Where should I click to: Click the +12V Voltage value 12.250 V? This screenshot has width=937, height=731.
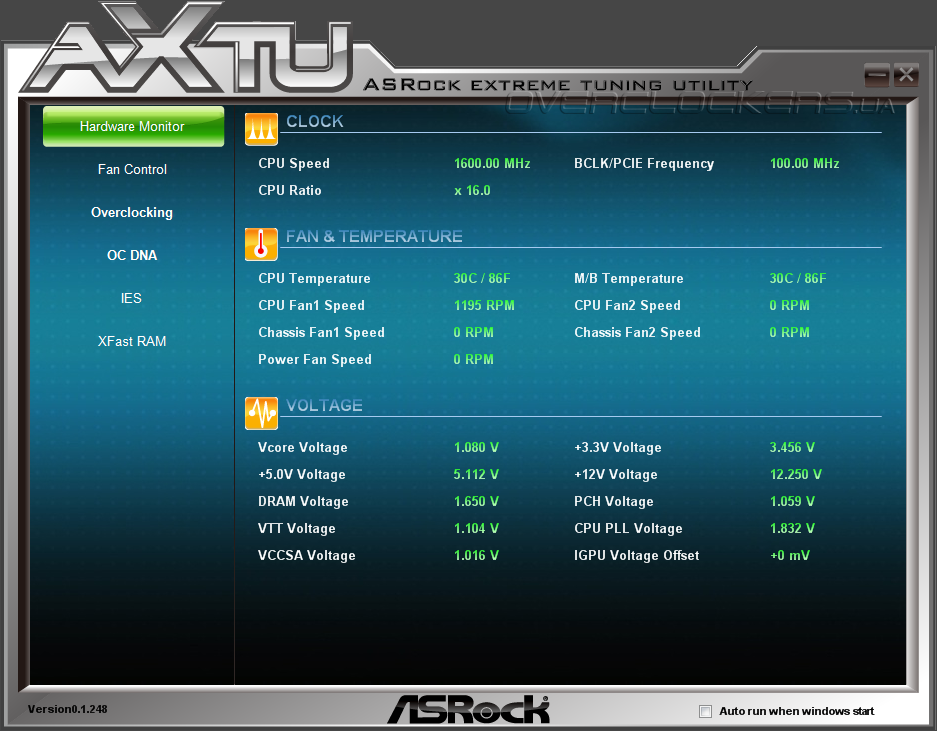click(795, 474)
